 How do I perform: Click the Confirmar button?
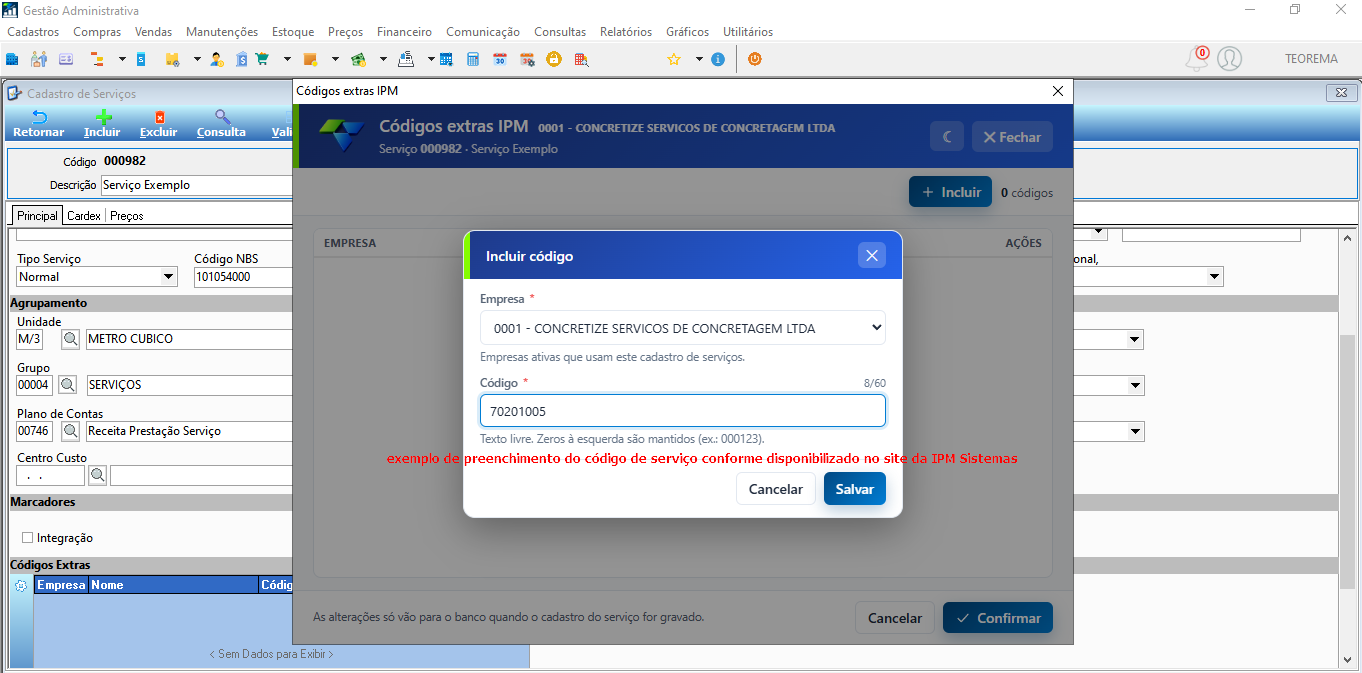[998, 618]
